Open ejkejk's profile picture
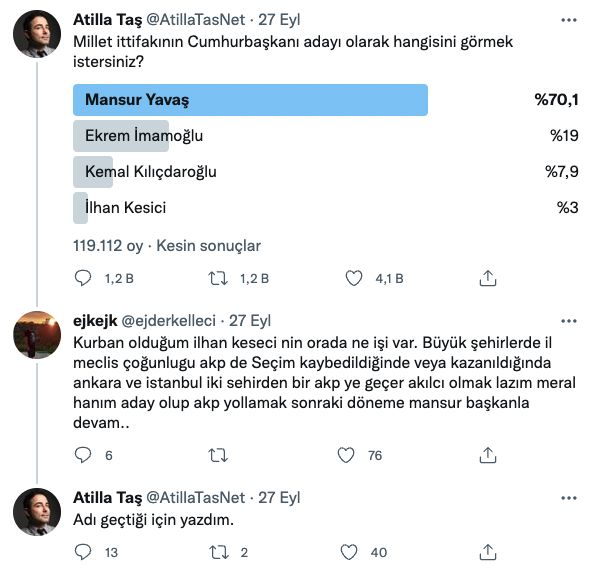 [x=37, y=335]
